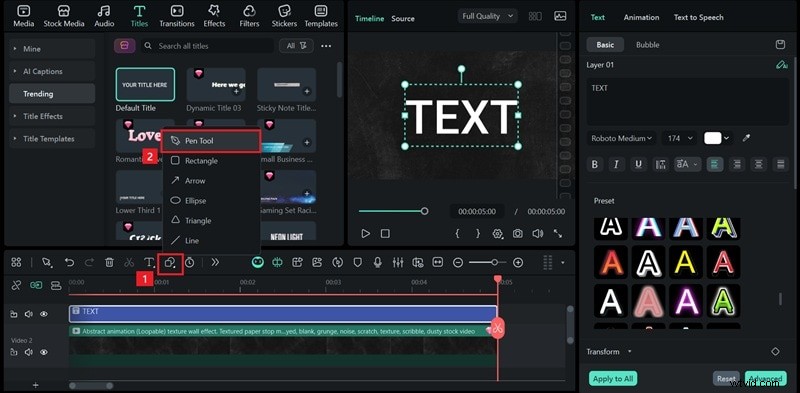Viewport: 800px width, 393px height.
Task: Click the voiceover microphone icon
Action: pos(378,262)
